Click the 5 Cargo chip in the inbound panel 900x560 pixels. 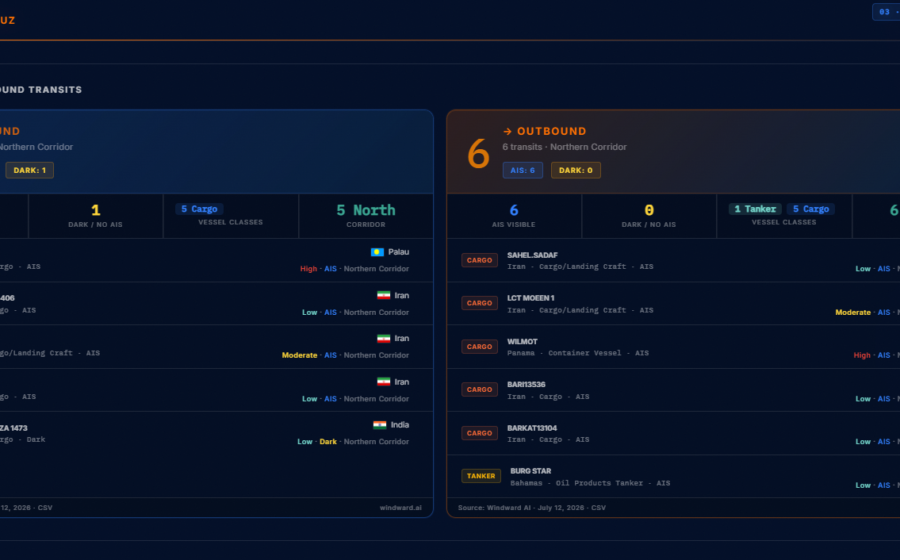click(x=199, y=209)
